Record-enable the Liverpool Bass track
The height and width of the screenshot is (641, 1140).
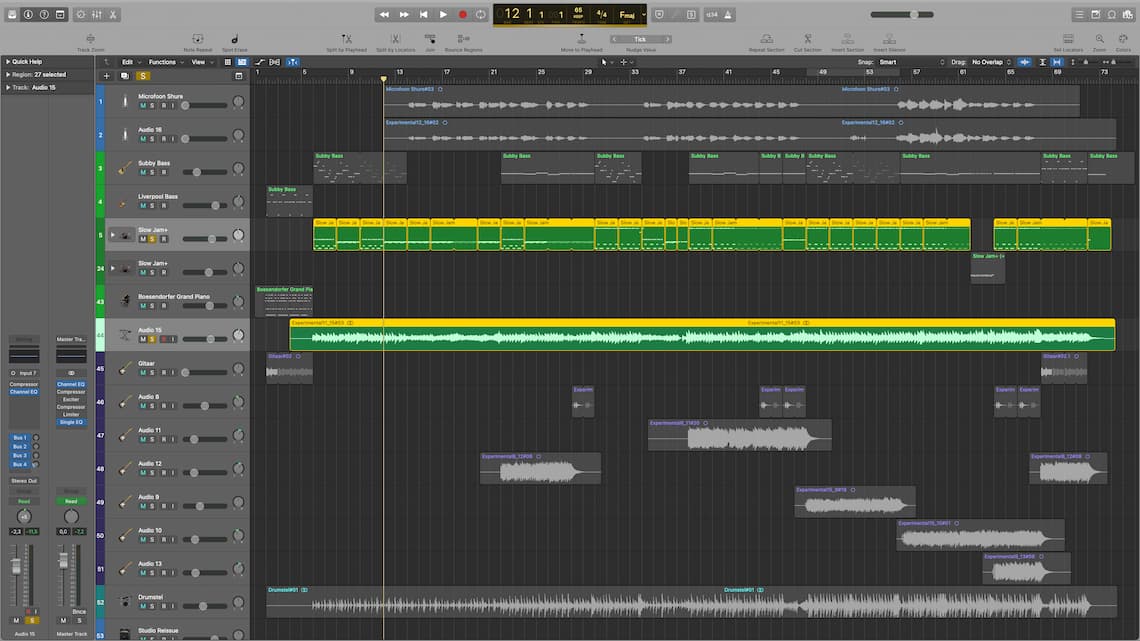pyautogui.click(x=164, y=206)
